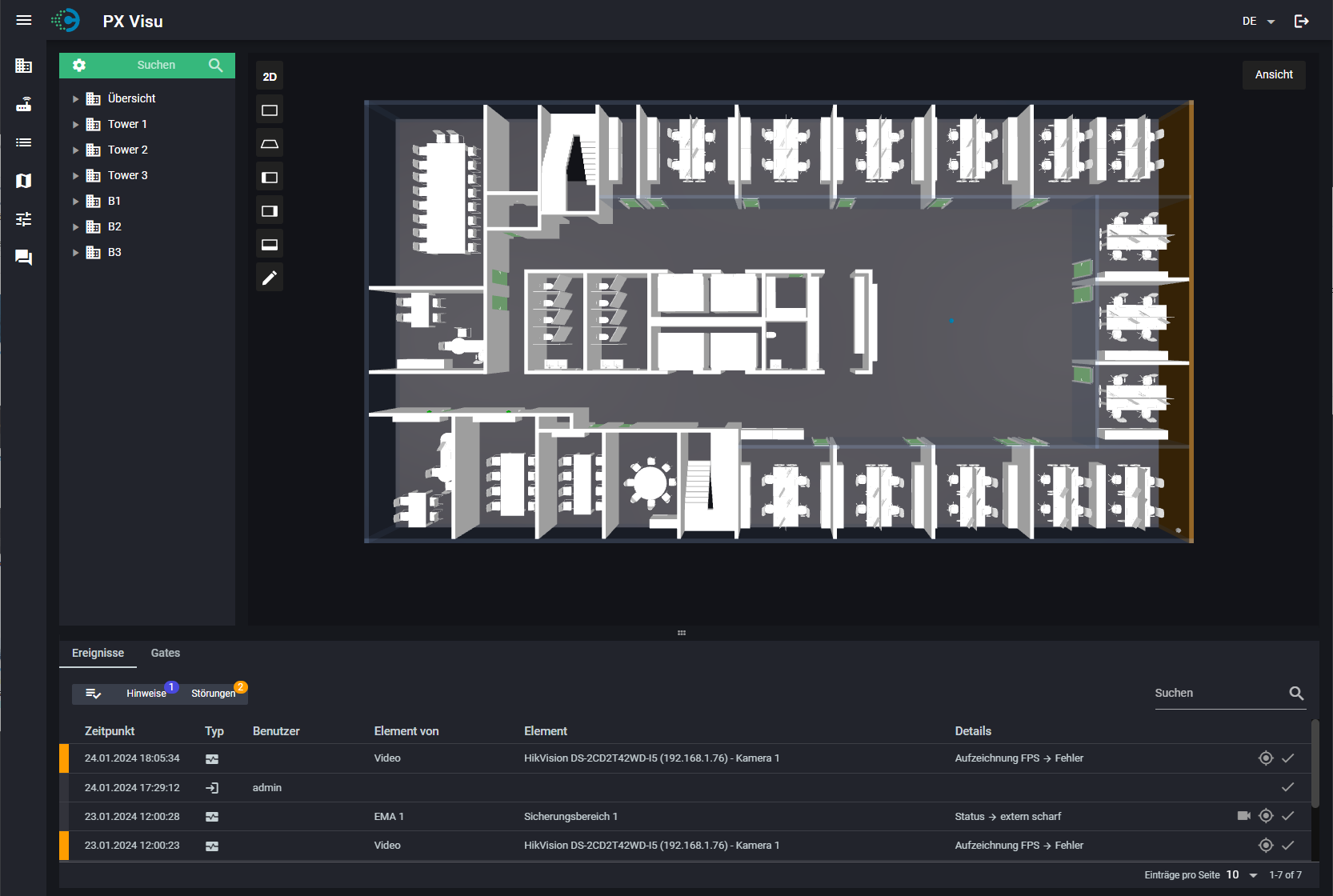The image size is (1333, 896).
Task: Select B3 in the tree
Action: (114, 252)
